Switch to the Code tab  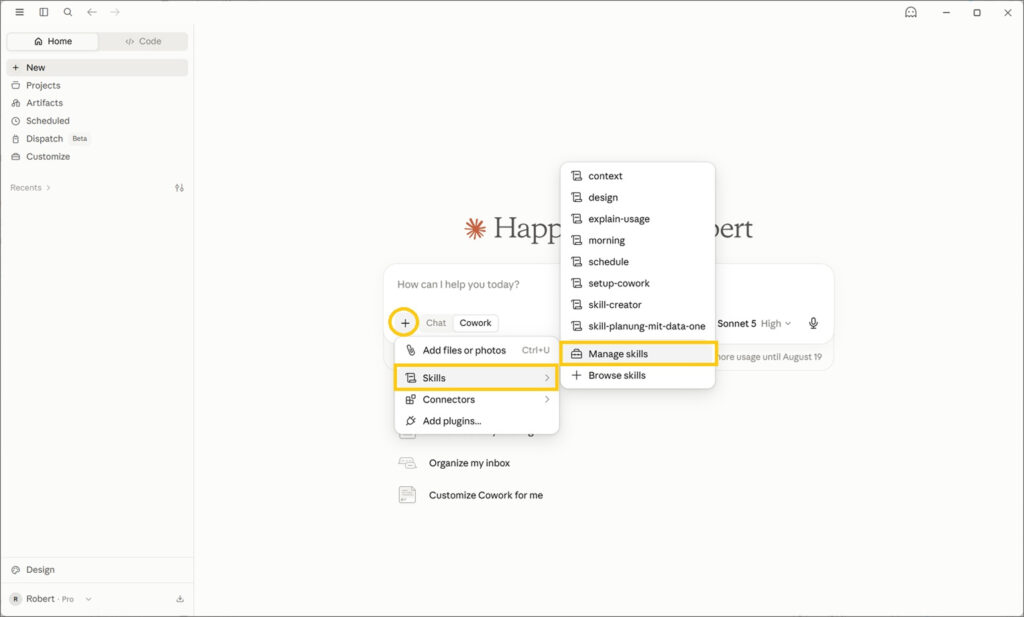pyautogui.click(x=143, y=41)
